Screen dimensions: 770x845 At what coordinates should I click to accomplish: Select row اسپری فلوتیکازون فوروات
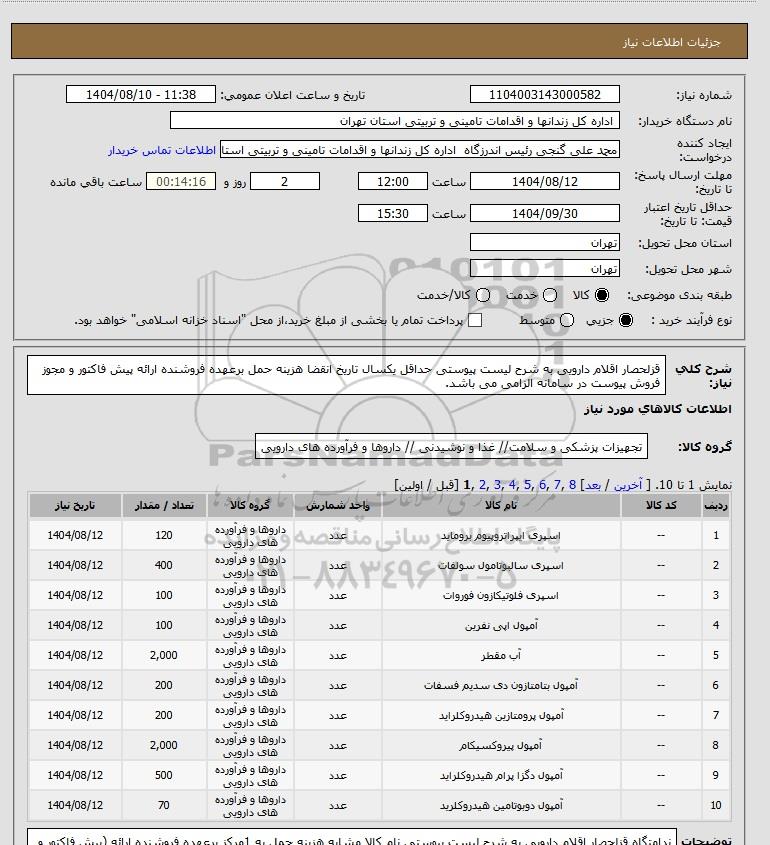(x=379, y=595)
